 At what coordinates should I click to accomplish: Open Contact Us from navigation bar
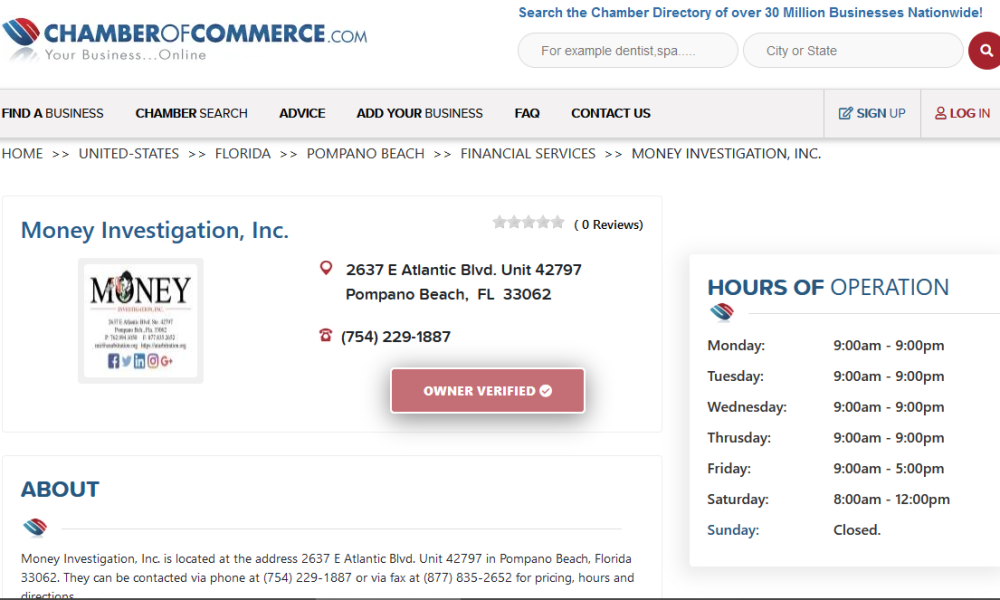610,114
